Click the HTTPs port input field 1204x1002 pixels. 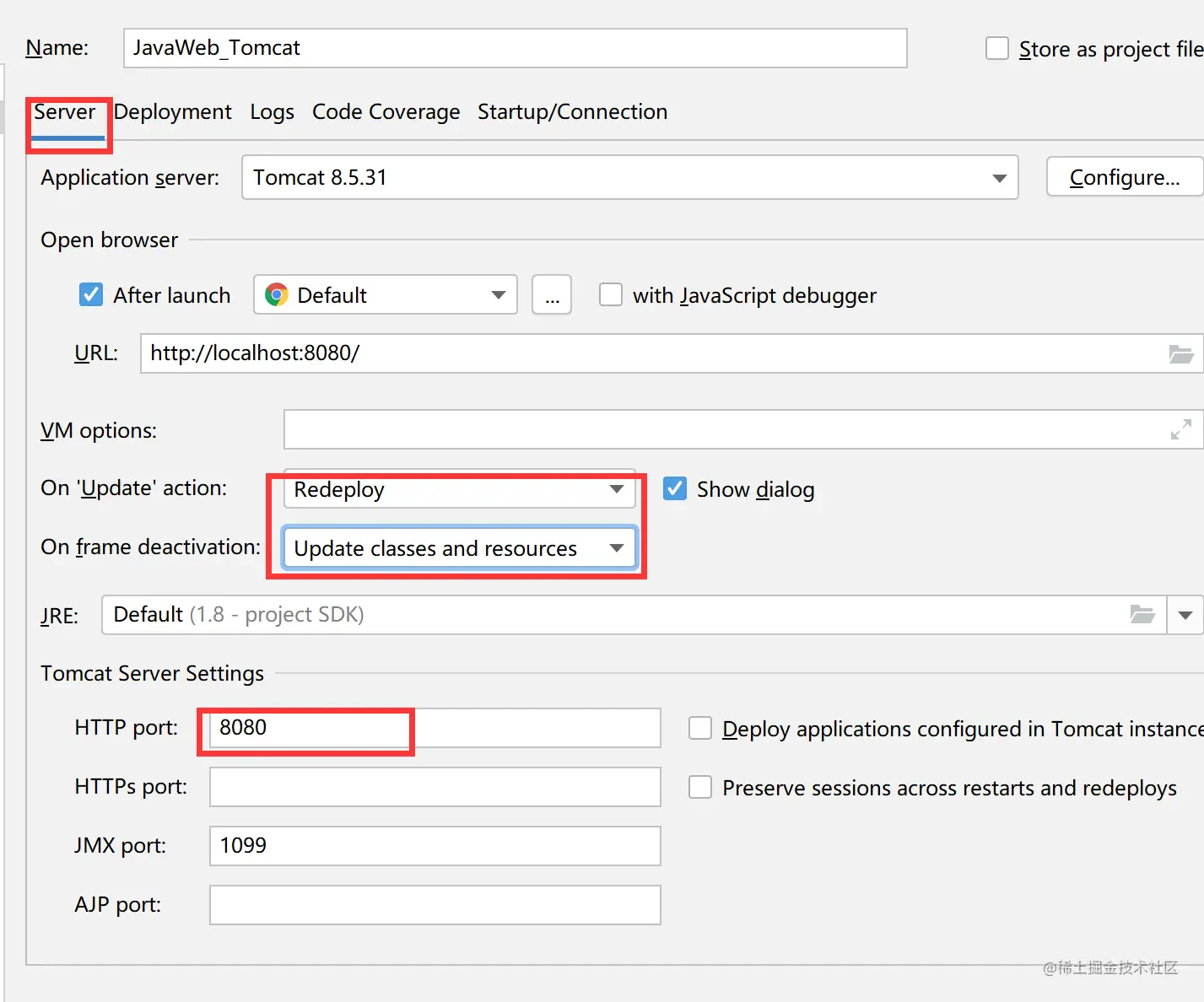coord(435,787)
